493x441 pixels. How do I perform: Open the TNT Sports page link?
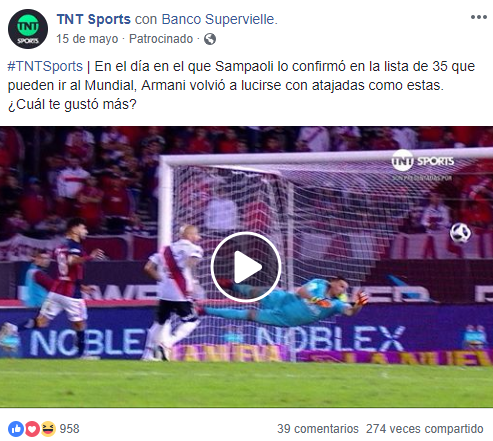(94, 19)
